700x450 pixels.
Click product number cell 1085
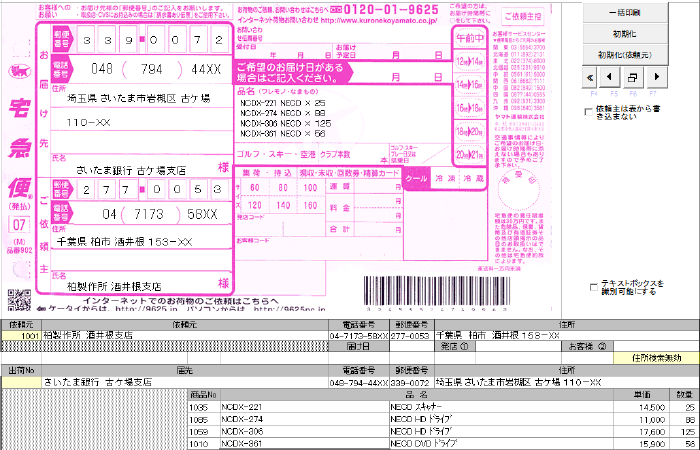pyautogui.click(x=204, y=419)
